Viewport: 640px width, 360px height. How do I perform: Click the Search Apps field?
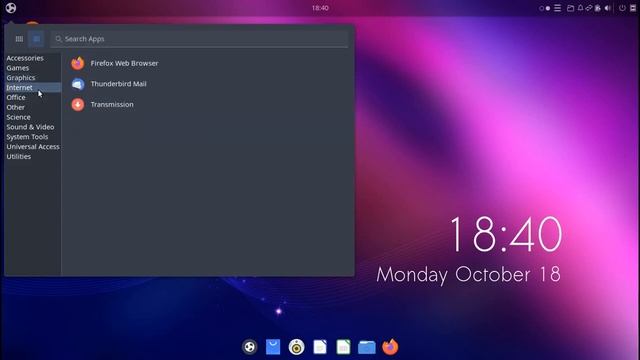(200, 39)
